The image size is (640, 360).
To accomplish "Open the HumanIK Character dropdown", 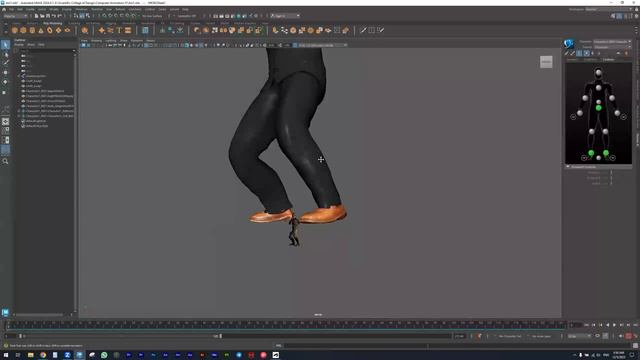I will click(612, 42).
